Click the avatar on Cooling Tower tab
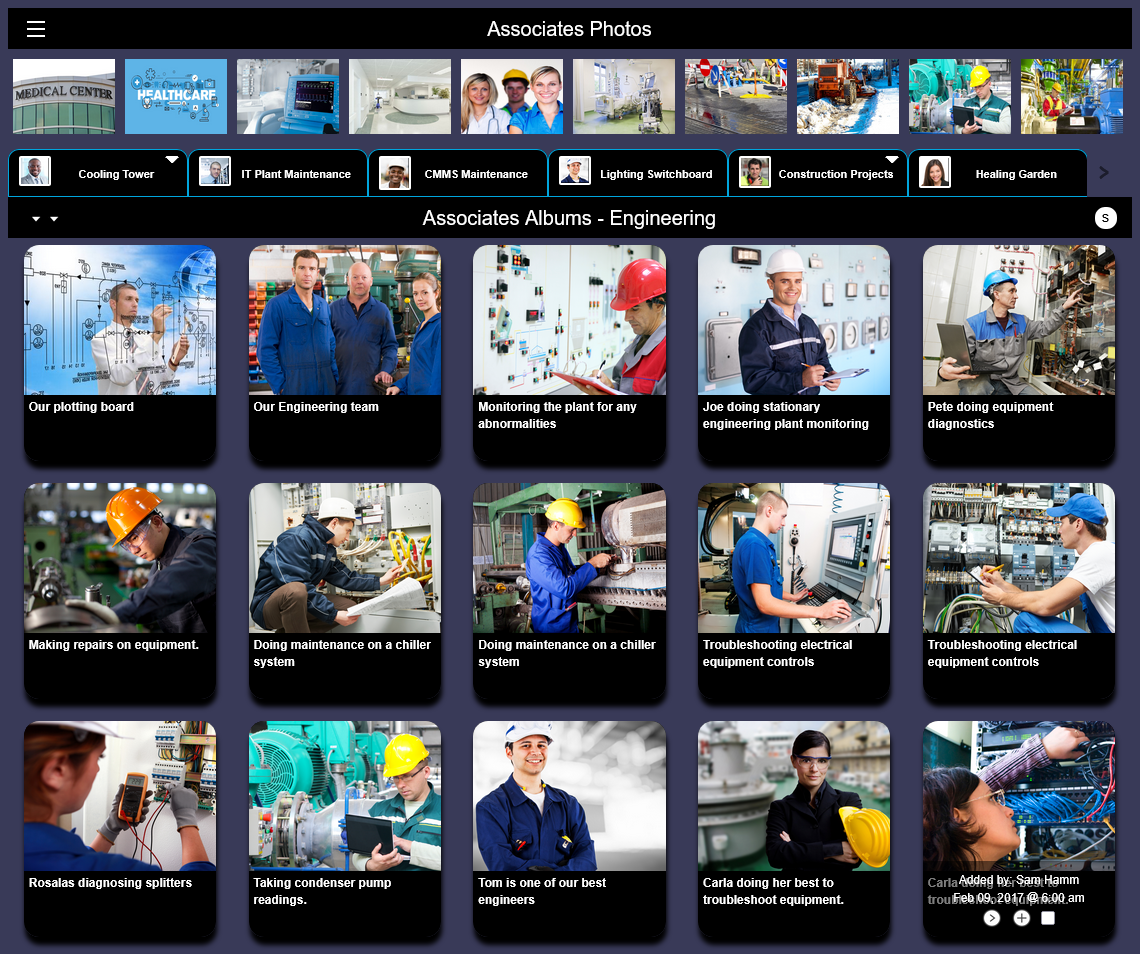Image resolution: width=1140 pixels, height=954 pixels. click(35, 172)
